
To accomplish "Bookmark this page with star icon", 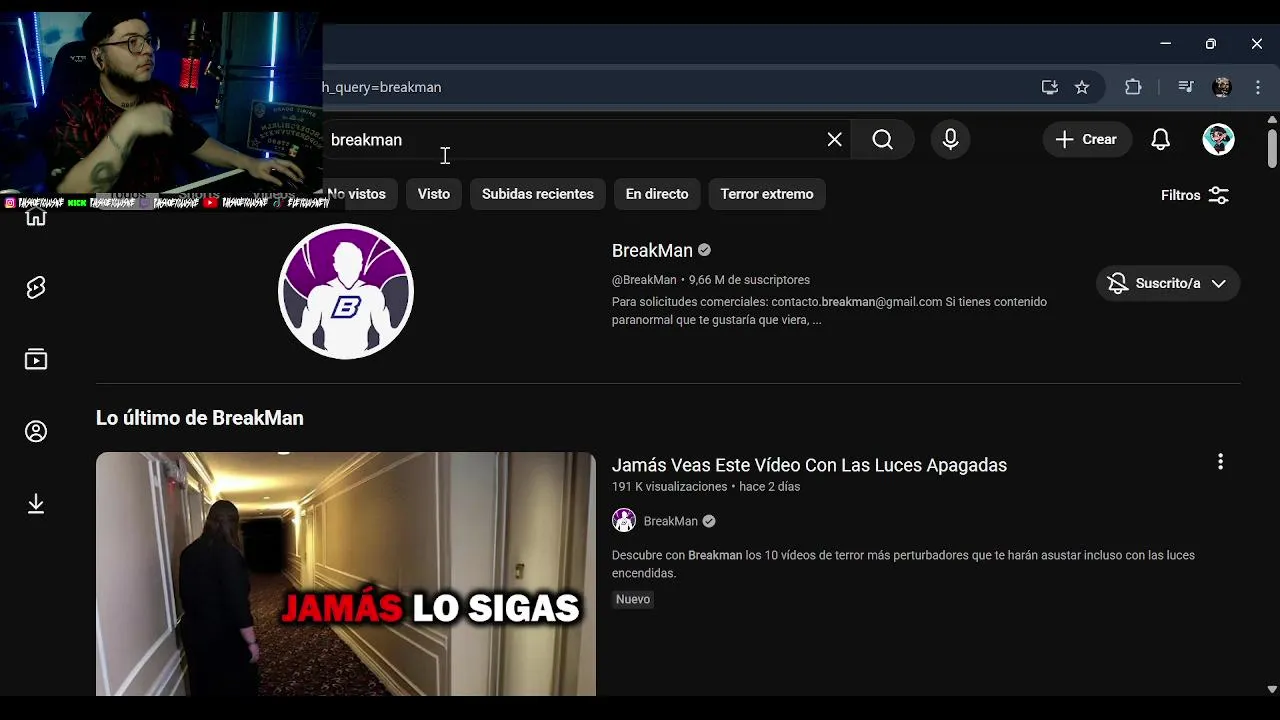I will click(x=1082, y=87).
